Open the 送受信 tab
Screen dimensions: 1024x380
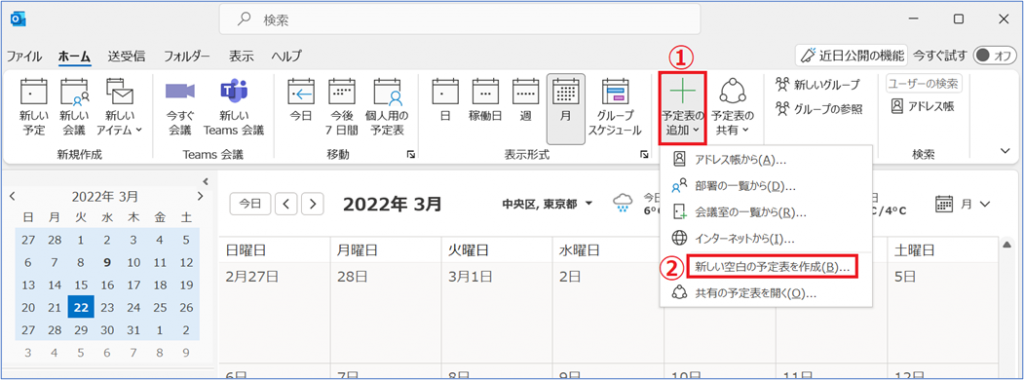[x=127, y=56]
